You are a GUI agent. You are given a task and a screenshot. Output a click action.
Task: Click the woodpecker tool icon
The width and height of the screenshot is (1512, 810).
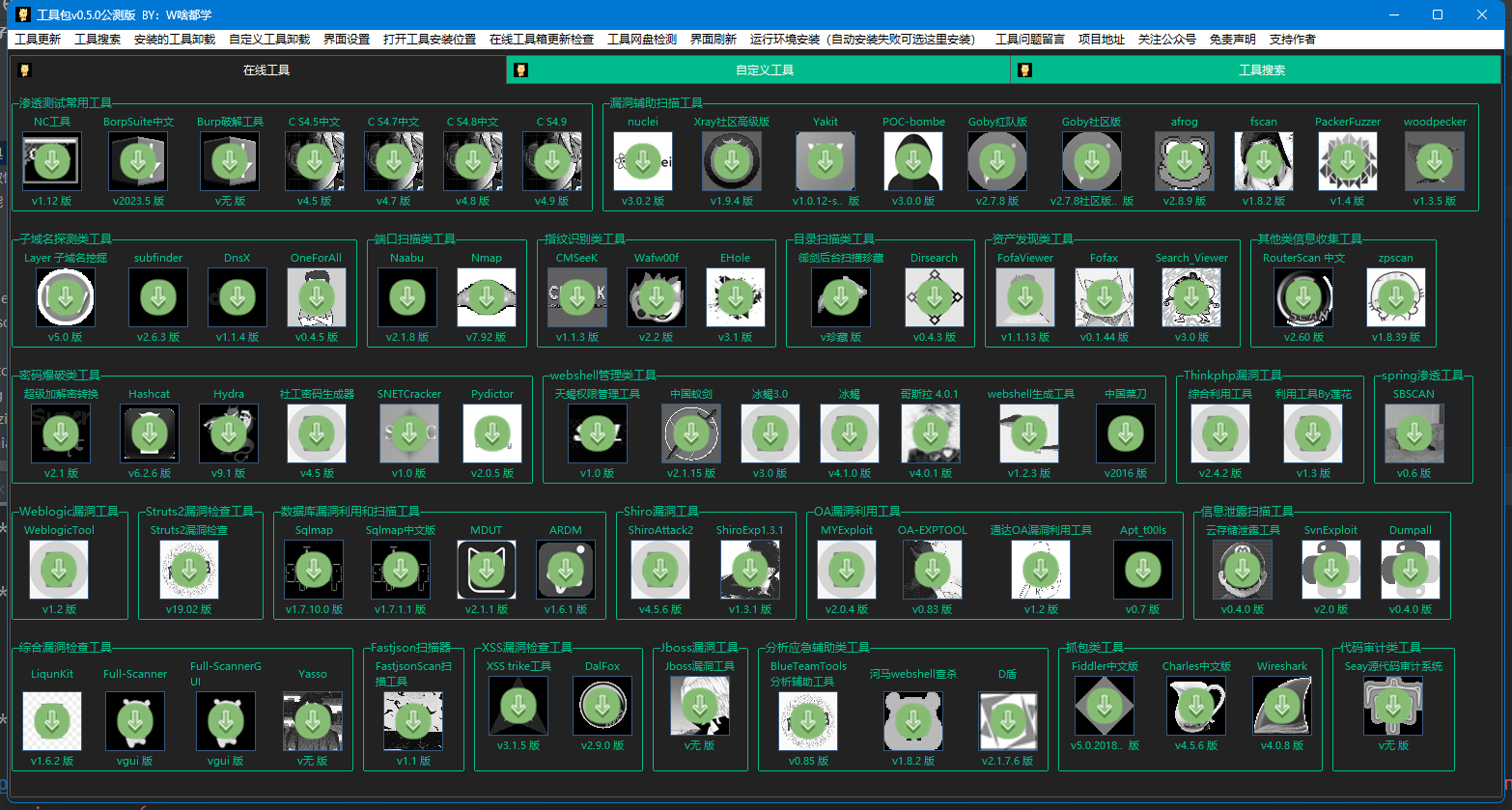pyautogui.click(x=1435, y=161)
